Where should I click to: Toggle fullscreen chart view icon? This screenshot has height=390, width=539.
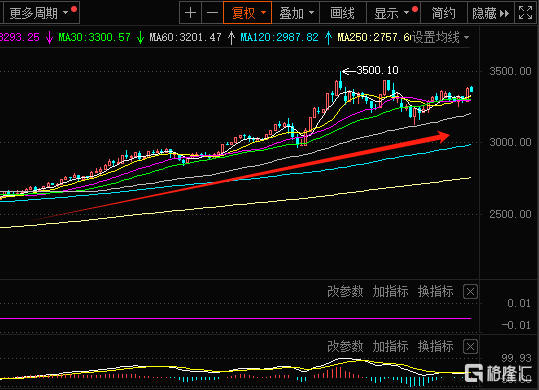[x=526, y=13]
